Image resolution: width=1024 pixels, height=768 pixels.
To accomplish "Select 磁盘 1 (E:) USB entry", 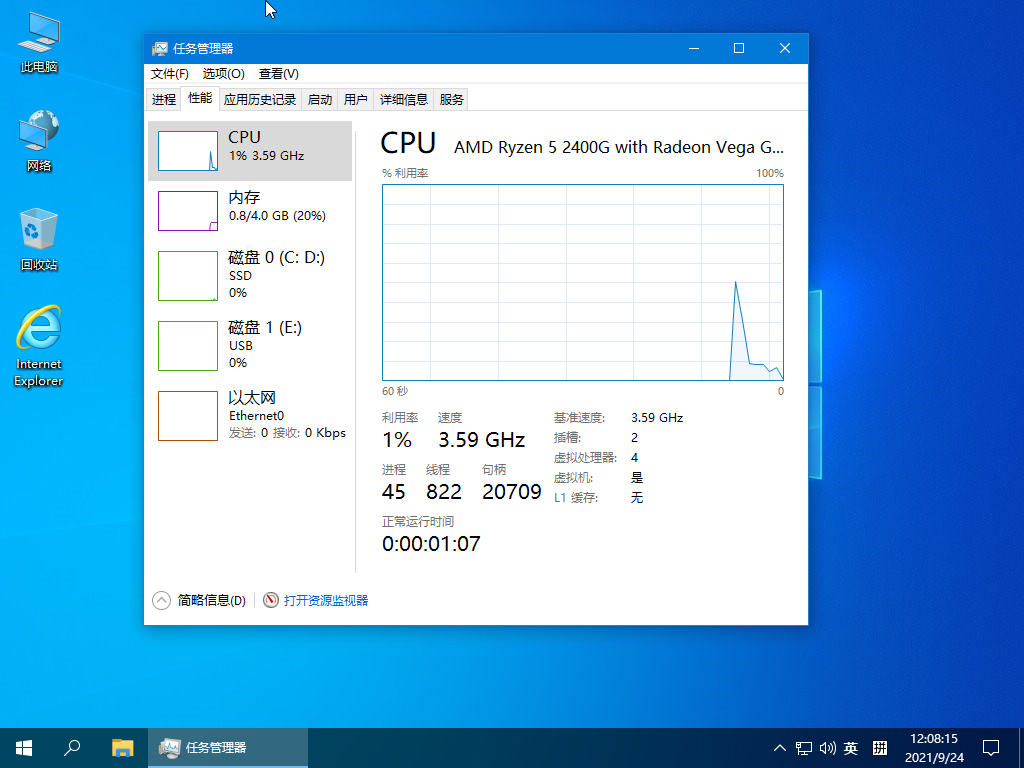I will point(250,345).
